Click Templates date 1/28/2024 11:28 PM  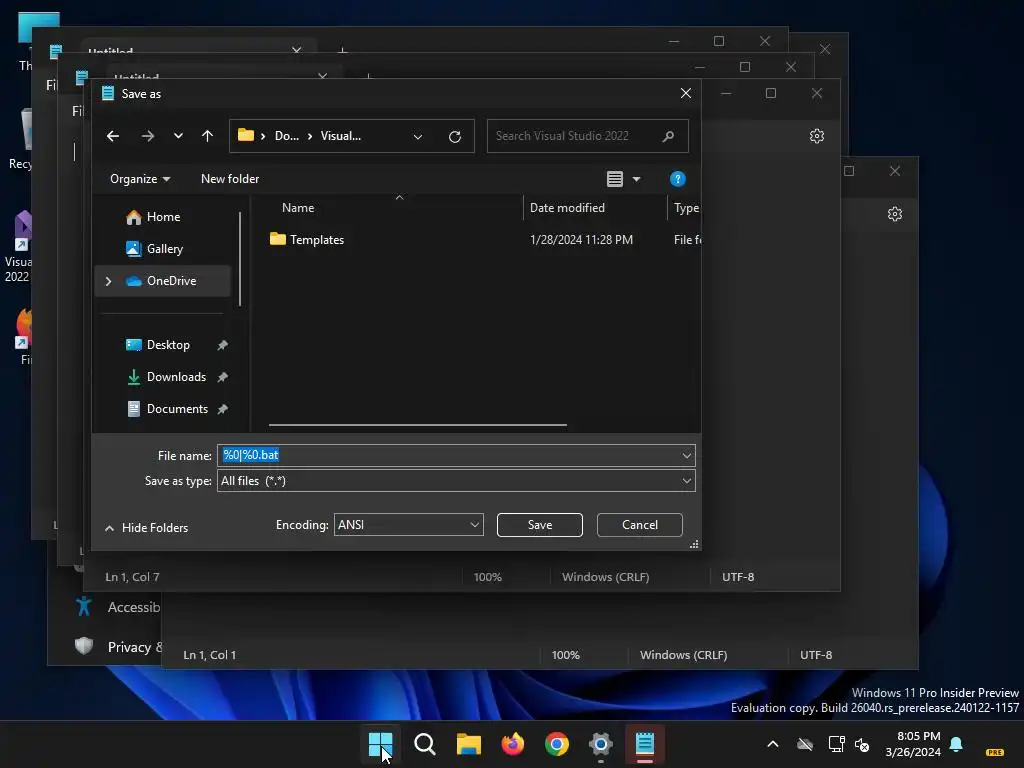click(581, 240)
